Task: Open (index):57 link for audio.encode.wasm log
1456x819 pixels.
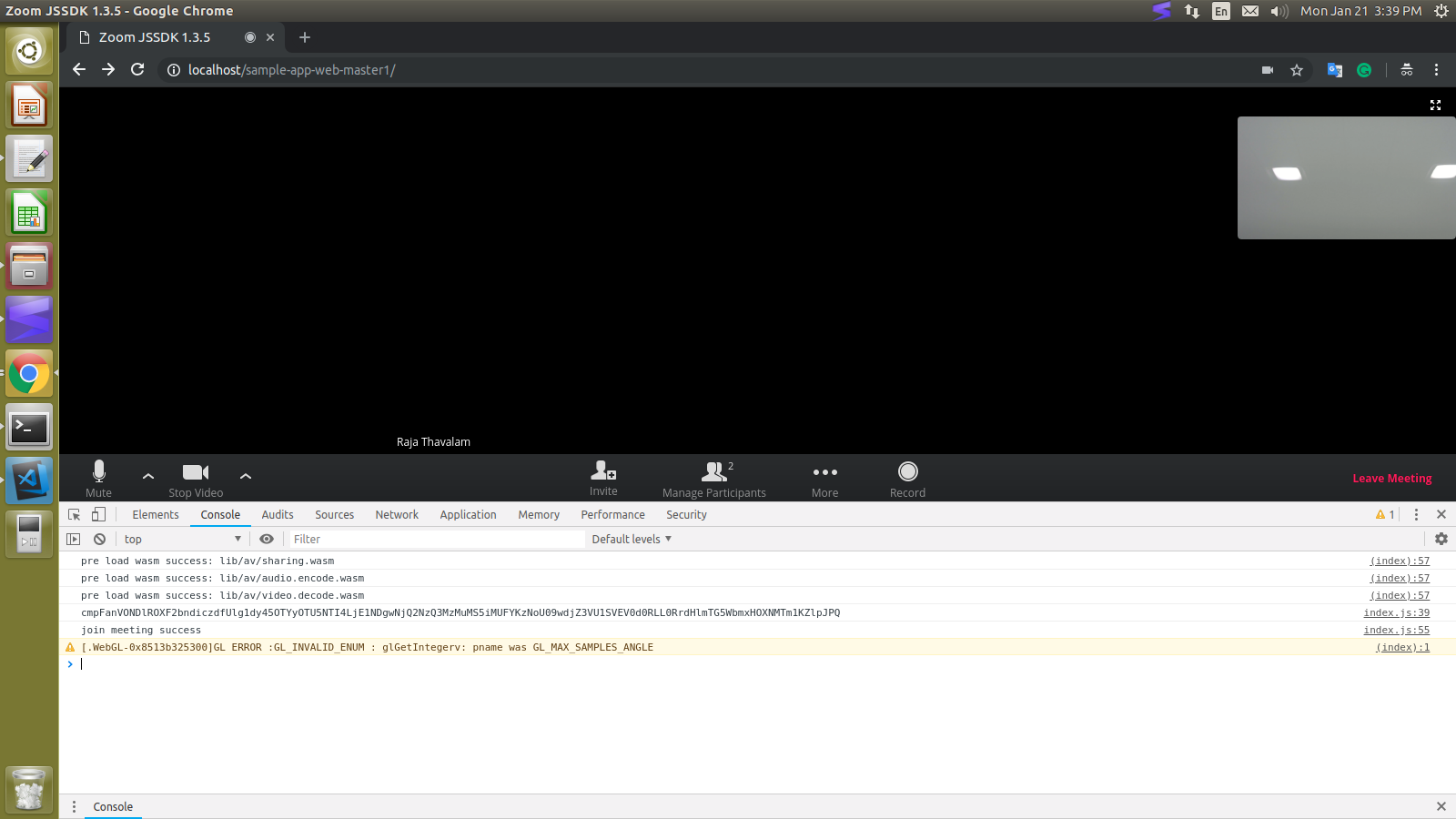Action: pos(1400,578)
